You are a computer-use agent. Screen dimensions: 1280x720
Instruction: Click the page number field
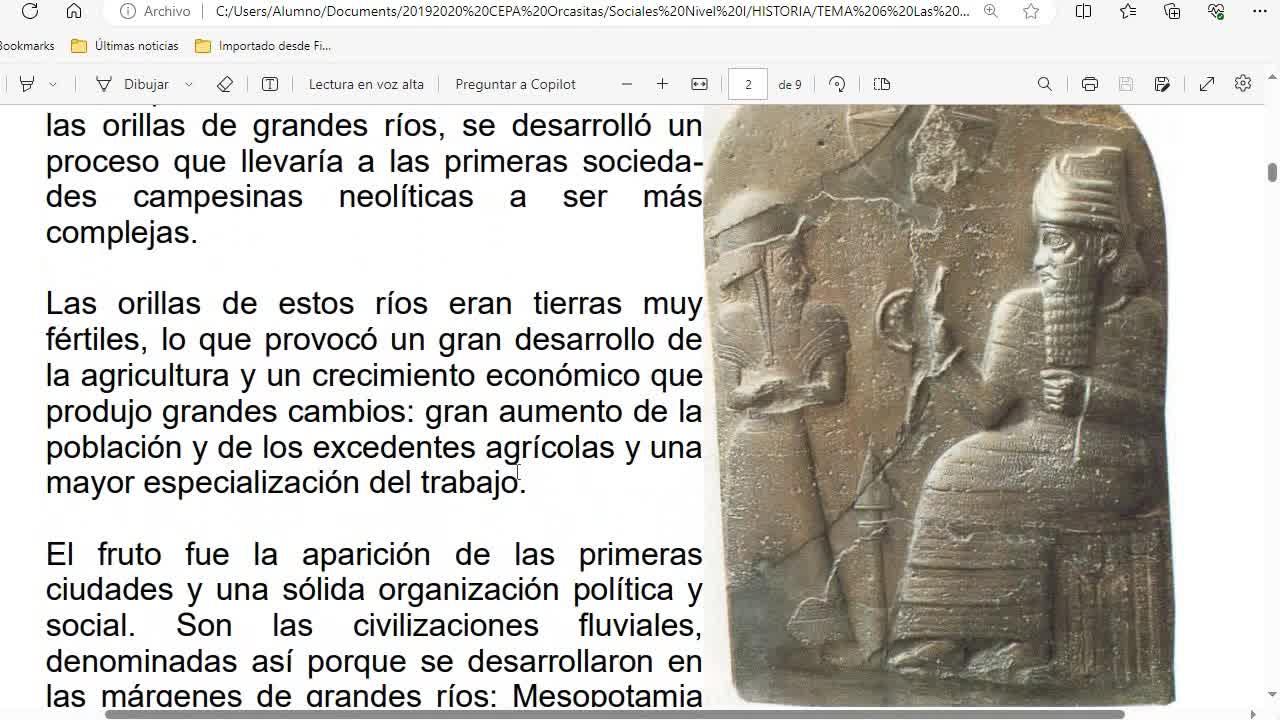(x=748, y=84)
